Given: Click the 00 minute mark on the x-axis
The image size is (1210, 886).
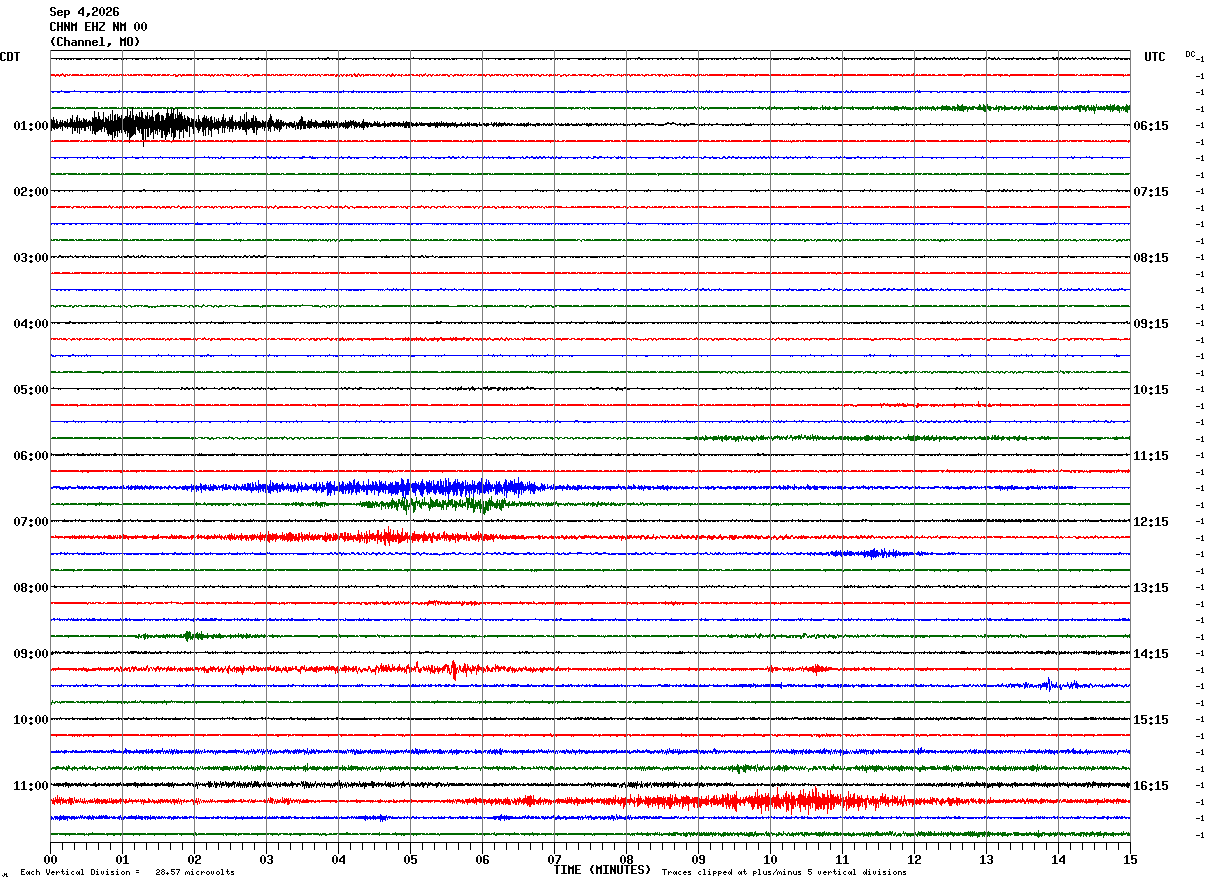Looking at the screenshot, I should tap(50, 859).
